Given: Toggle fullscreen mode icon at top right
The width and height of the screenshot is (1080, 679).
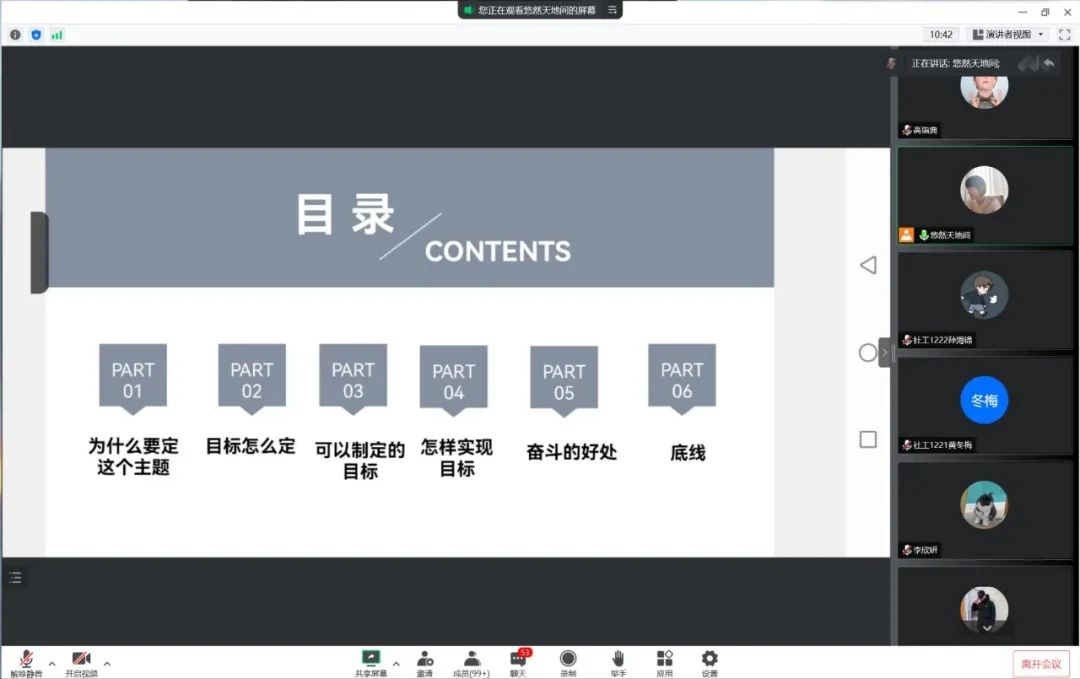Looking at the screenshot, I should click(1064, 34).
